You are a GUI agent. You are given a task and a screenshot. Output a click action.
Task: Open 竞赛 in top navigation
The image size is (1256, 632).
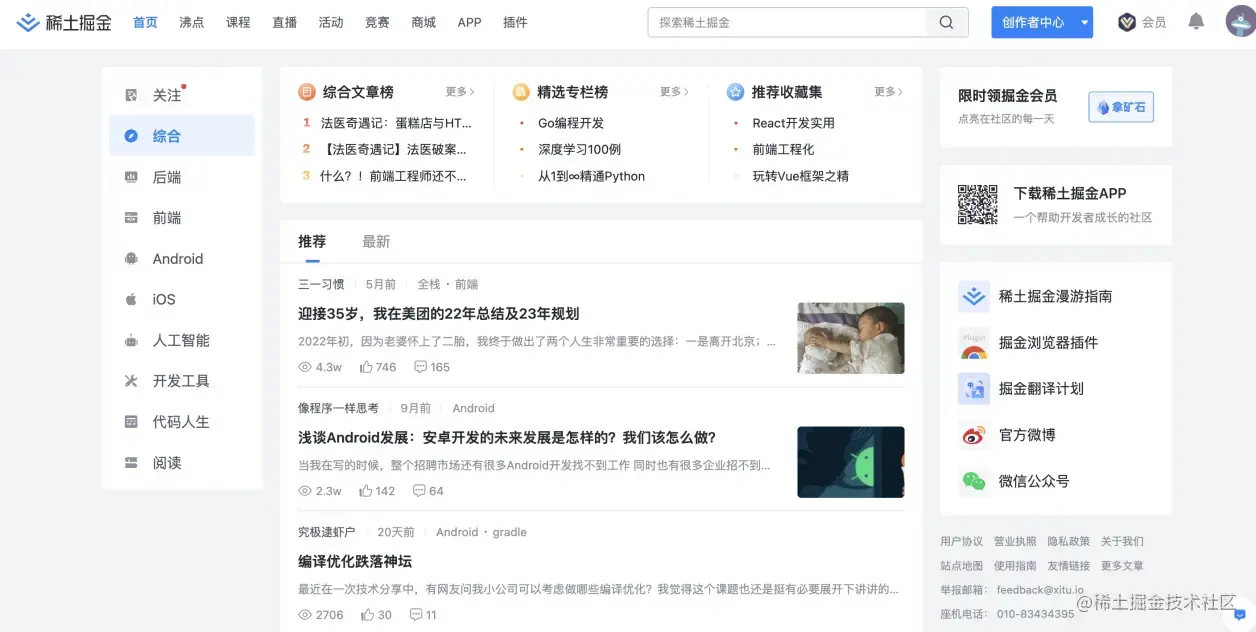click(377, 22)
